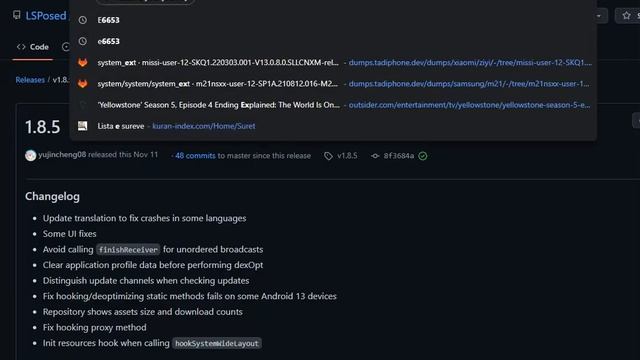
Task: Click 'Fix hooking/deoptimizing static methods' line
Action: [x=189, y=296]
